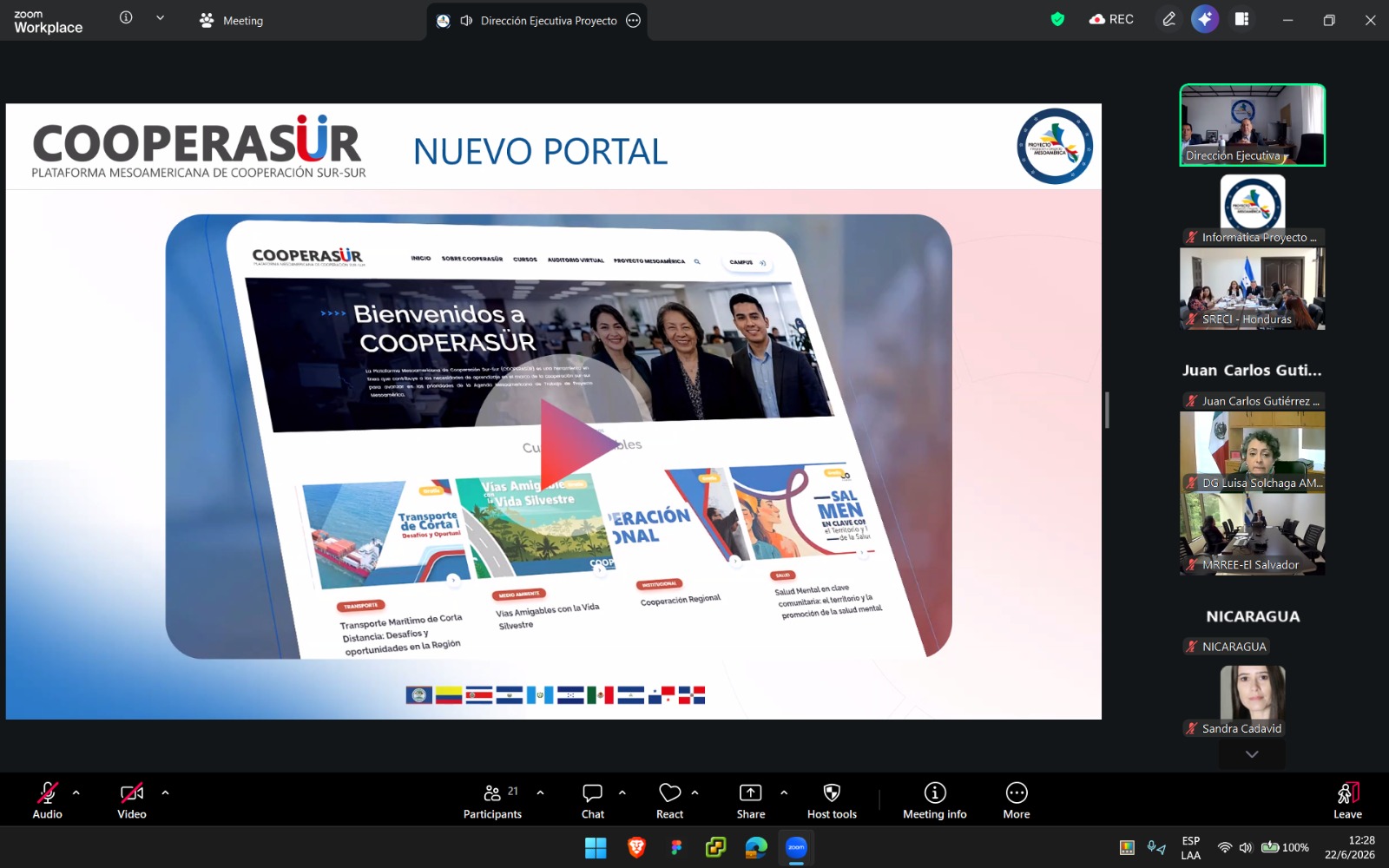Expand the title bar dropdown chevron
This screenshot has height=868, width=1389.
coord(160,17)
